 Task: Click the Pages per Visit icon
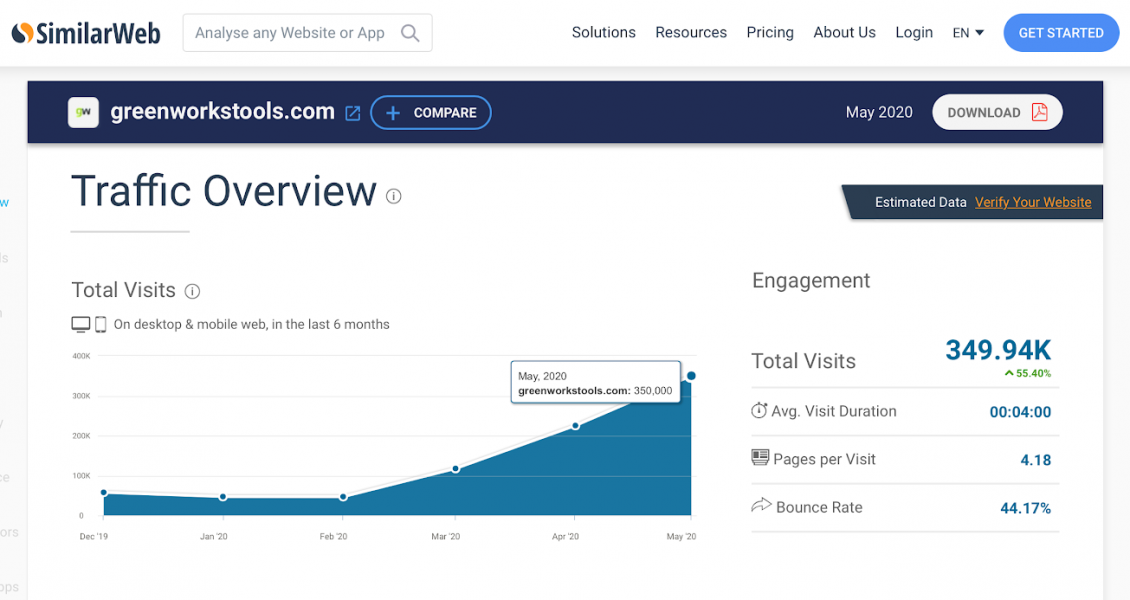(760, 457)
